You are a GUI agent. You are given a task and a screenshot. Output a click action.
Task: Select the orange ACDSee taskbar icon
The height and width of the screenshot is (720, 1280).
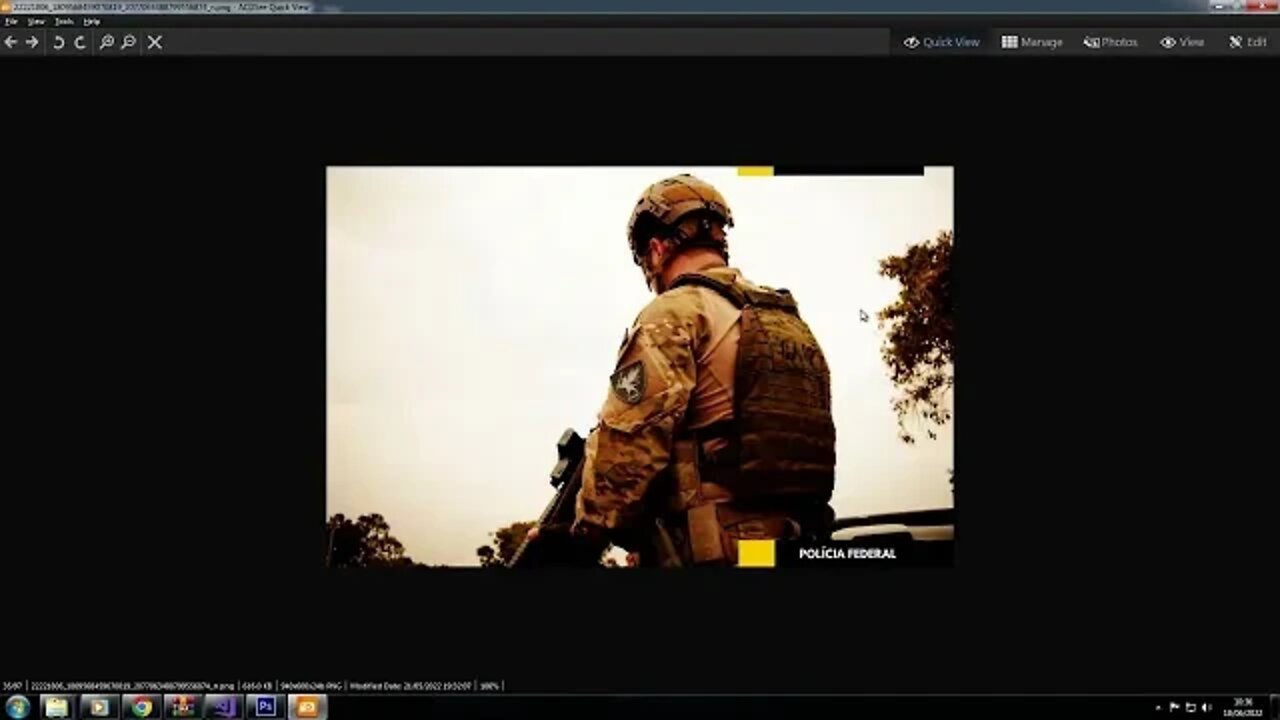coord(307,707)
